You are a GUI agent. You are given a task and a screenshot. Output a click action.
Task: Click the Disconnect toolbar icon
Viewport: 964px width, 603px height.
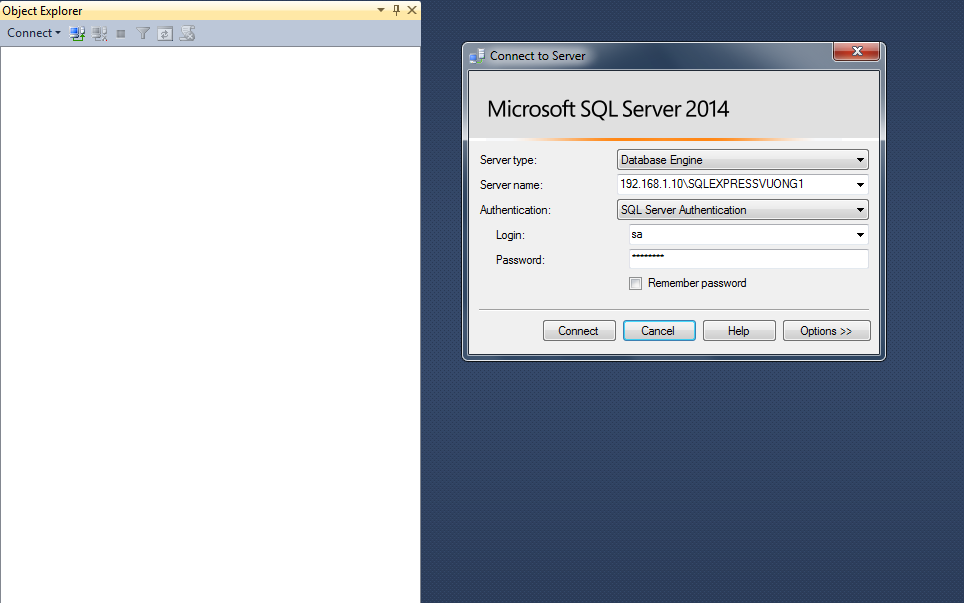point(100,34)
